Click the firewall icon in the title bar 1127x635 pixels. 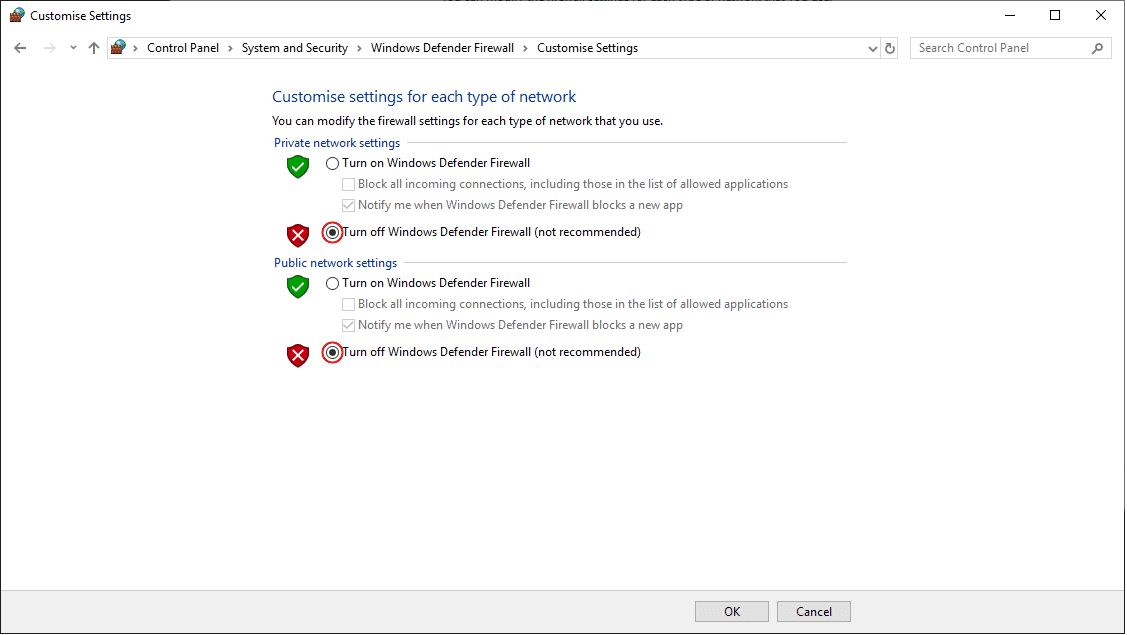tap(17, 16)
